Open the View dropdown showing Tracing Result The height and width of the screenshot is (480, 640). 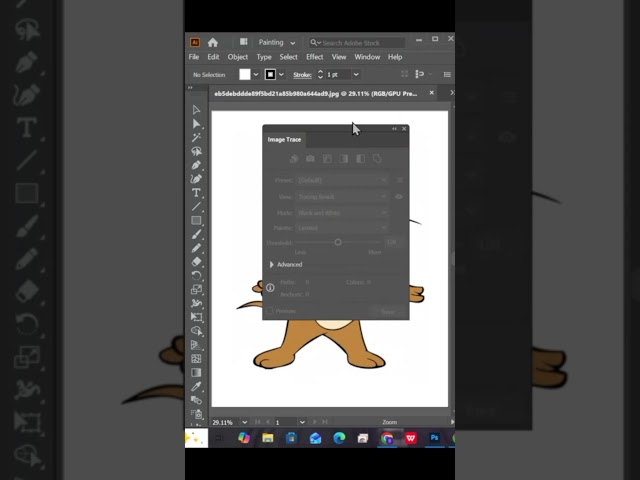pos(342,197)
